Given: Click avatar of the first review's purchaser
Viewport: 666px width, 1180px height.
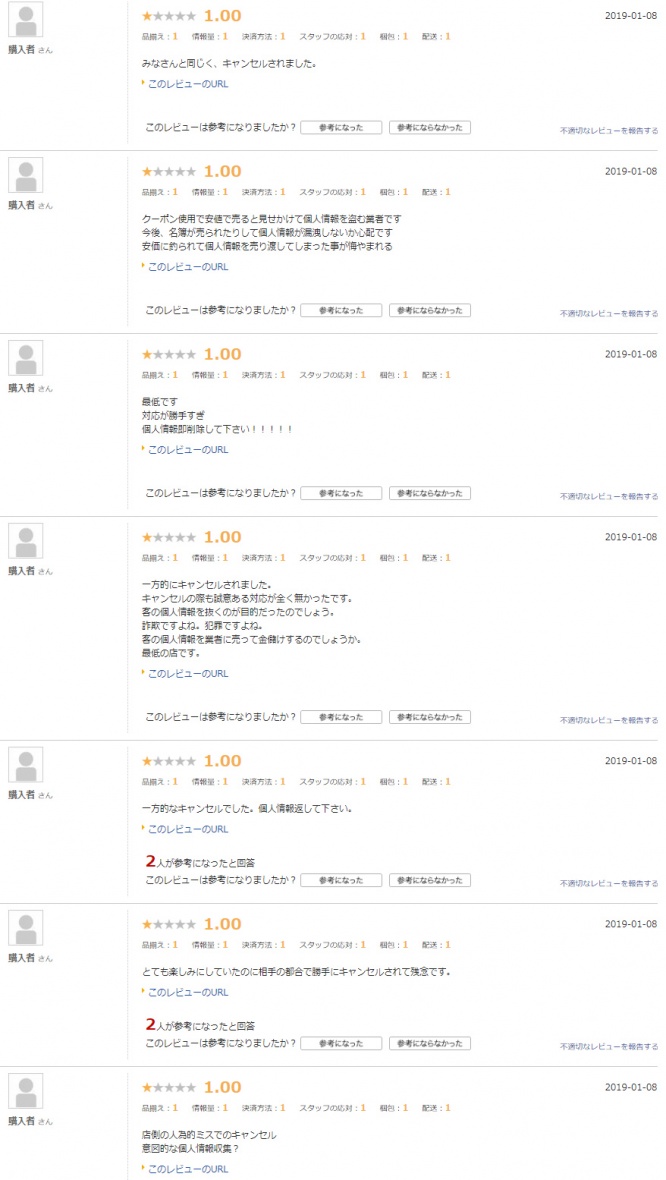Looking at the screenshot, I should point(25,20).
